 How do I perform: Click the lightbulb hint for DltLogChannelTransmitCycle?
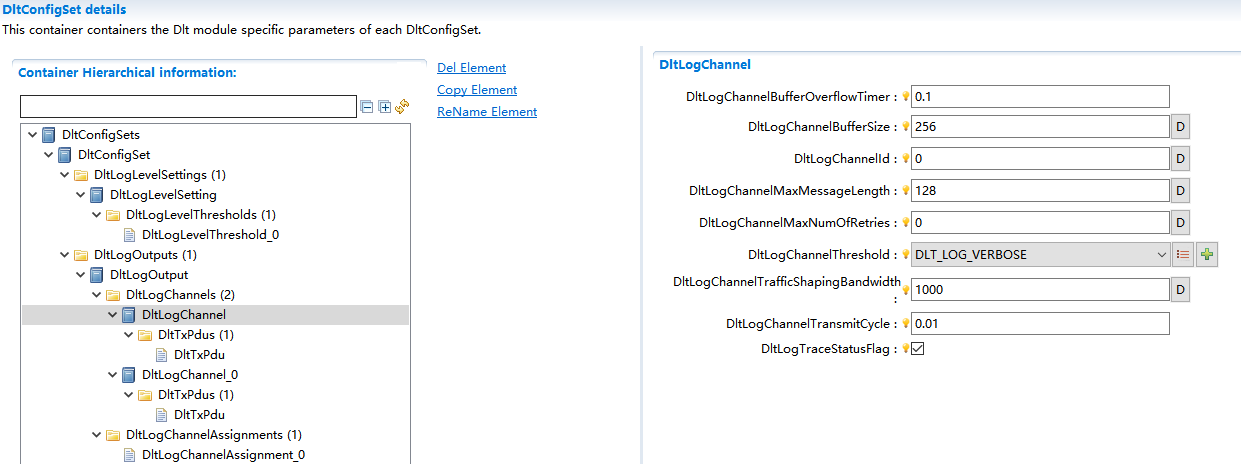[x=906, y=324]
